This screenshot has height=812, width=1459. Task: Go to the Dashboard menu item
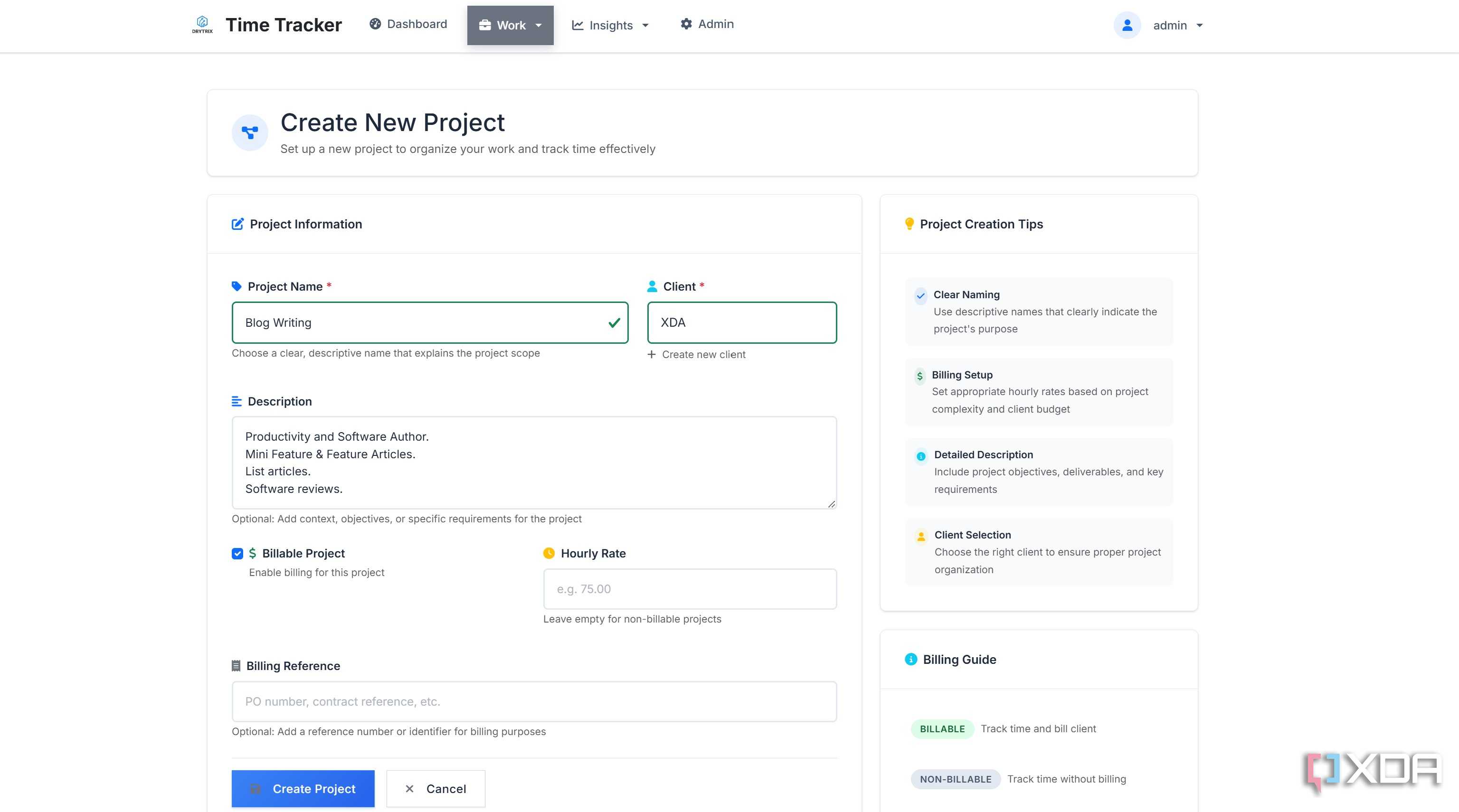pos(408,24)
